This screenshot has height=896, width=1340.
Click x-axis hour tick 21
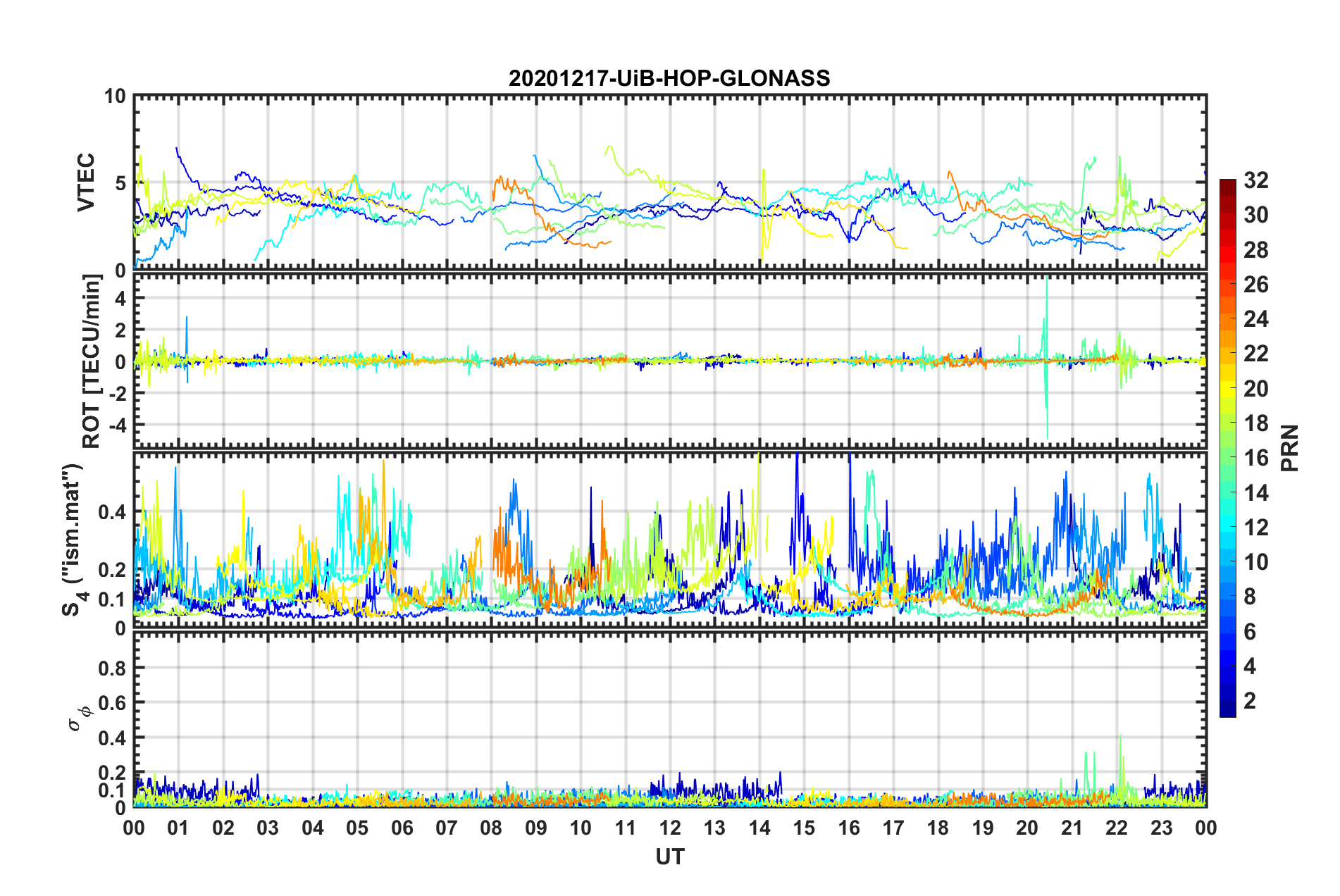[x=1072, y=828]
